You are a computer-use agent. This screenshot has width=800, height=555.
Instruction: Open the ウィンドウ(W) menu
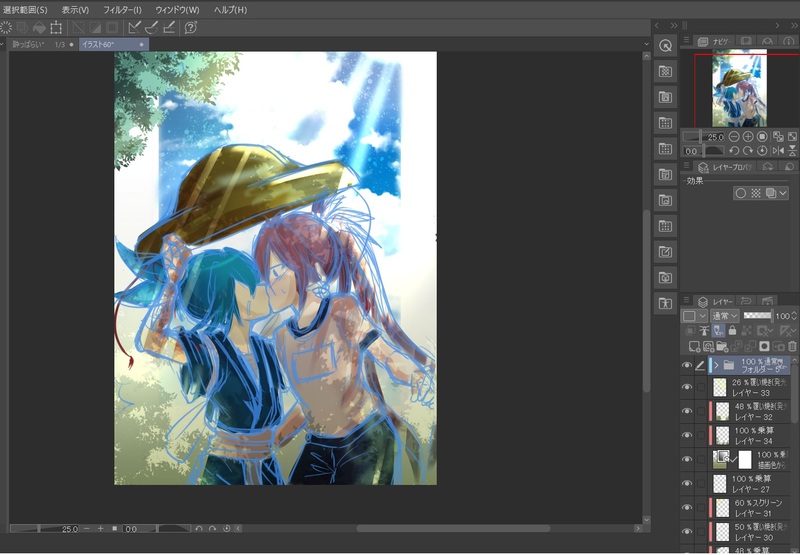(x=177, y=10)
